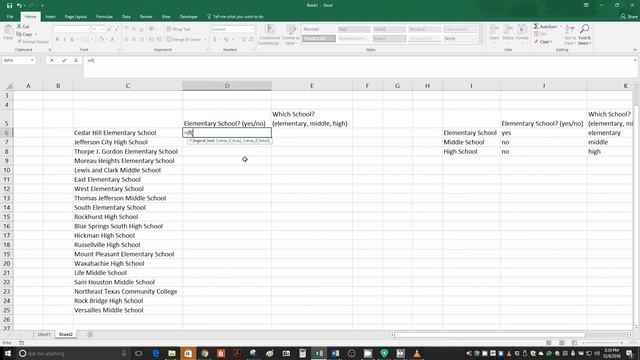
Task: Open the Name Box dropdown showing NPV
Action: pos(32,60)
